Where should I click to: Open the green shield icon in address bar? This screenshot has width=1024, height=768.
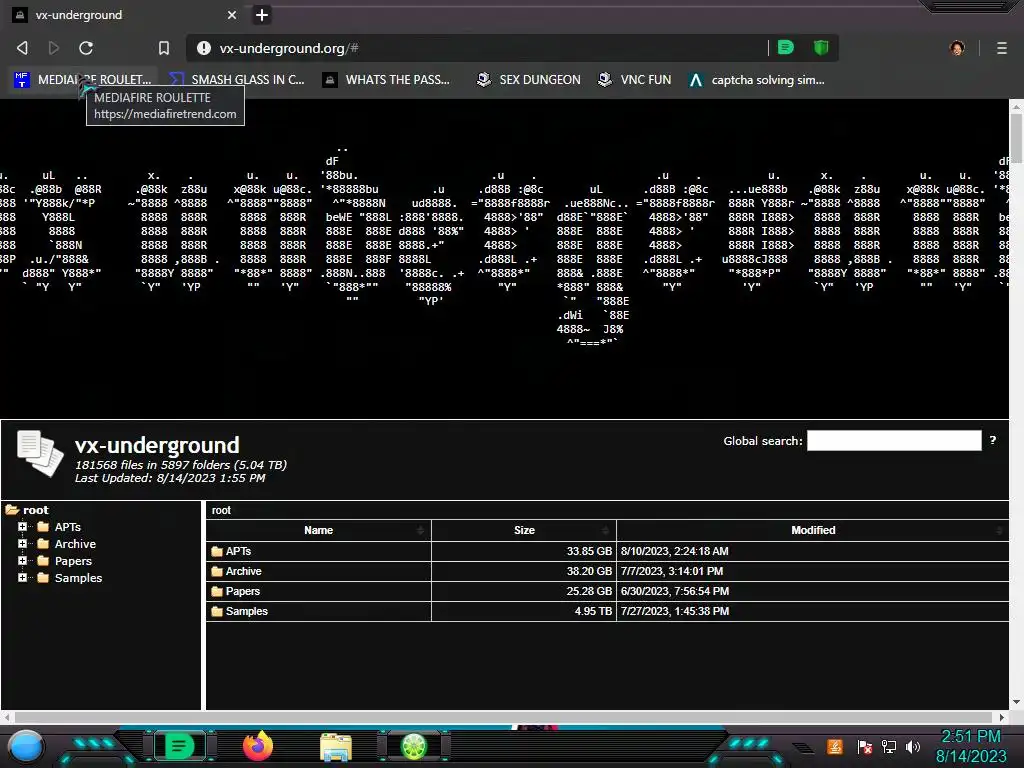[x=821, y=47]
